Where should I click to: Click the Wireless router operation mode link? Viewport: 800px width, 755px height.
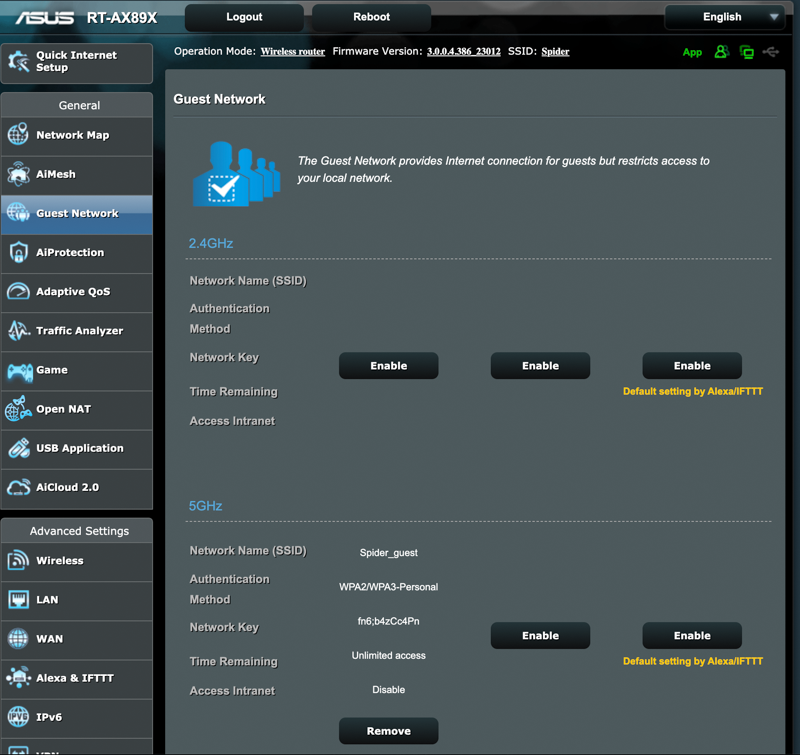point(293,52)
